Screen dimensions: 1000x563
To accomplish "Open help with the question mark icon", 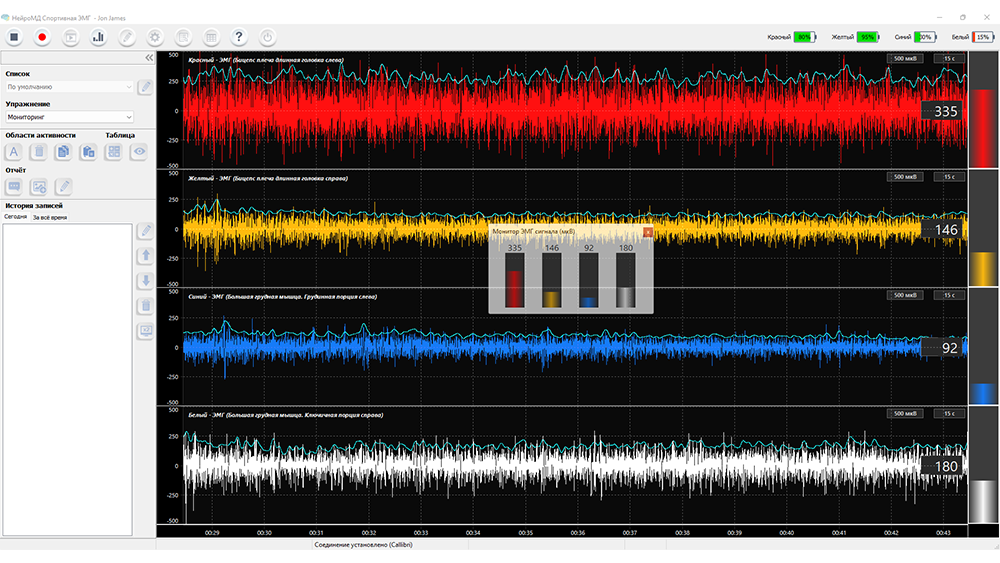I will click(x=239, y=37).
